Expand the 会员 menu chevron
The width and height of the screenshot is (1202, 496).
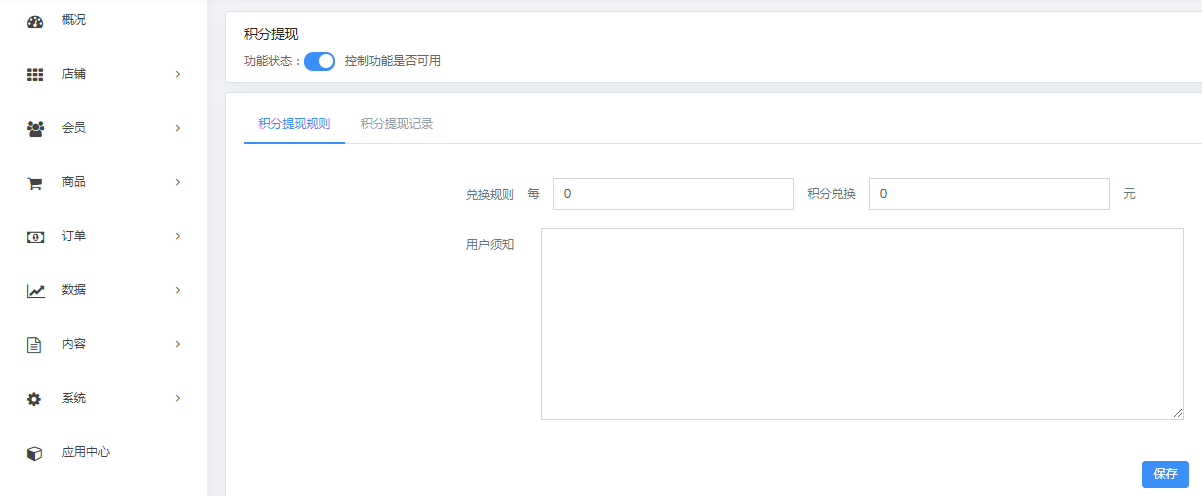click(178, 128)
